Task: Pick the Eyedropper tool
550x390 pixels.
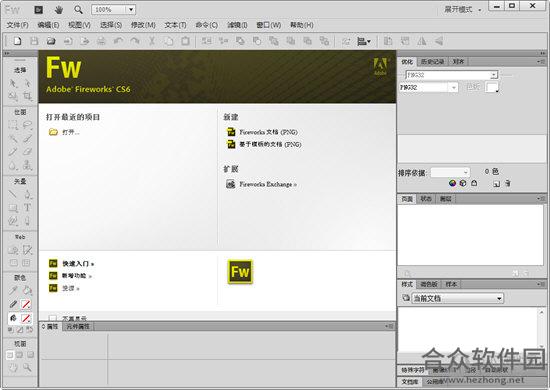Action: (13, 290)
